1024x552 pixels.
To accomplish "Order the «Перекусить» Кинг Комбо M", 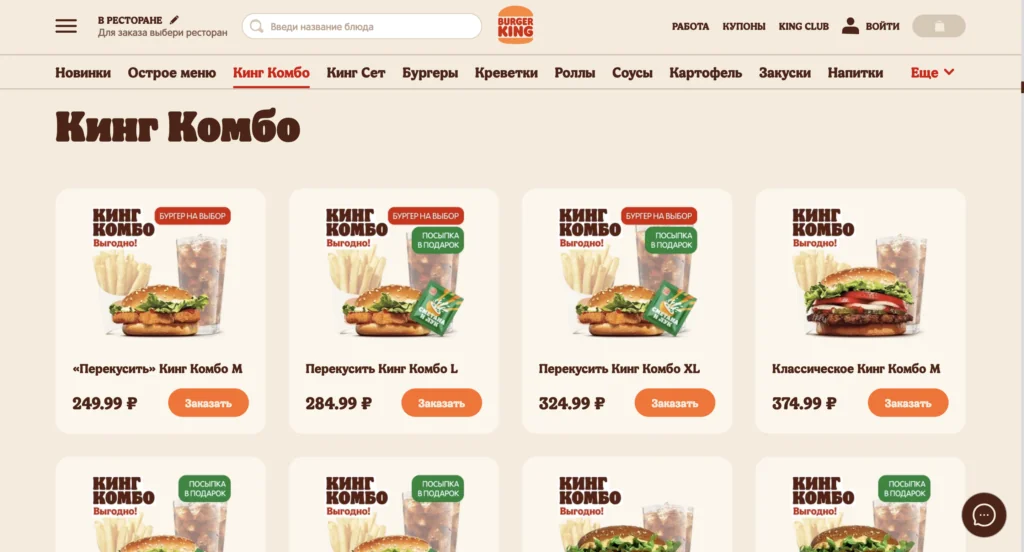I will [208, 403].
